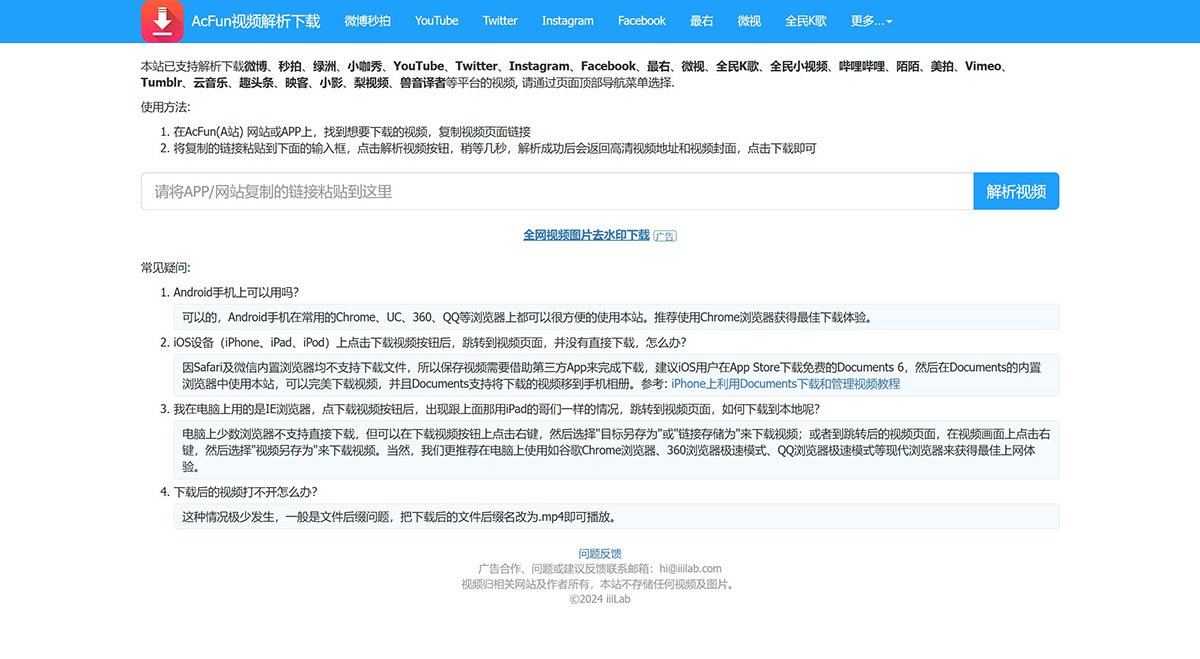Screen dimensions: 1200x659
Task: Click the ©2024 iiiLab footer text
Action: 600,598
